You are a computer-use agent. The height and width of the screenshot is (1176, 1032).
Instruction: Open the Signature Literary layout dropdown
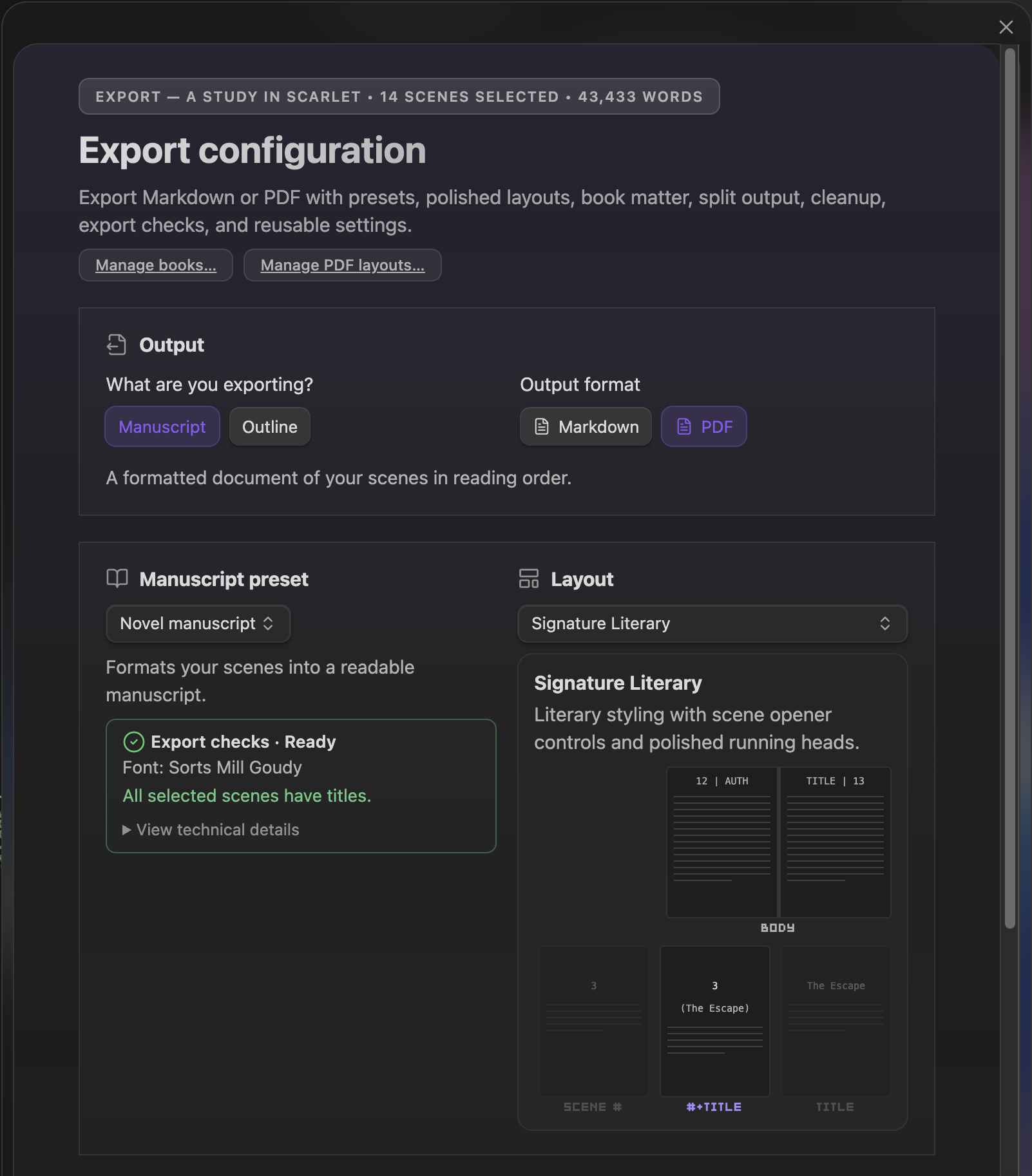[x=712, y=623]
